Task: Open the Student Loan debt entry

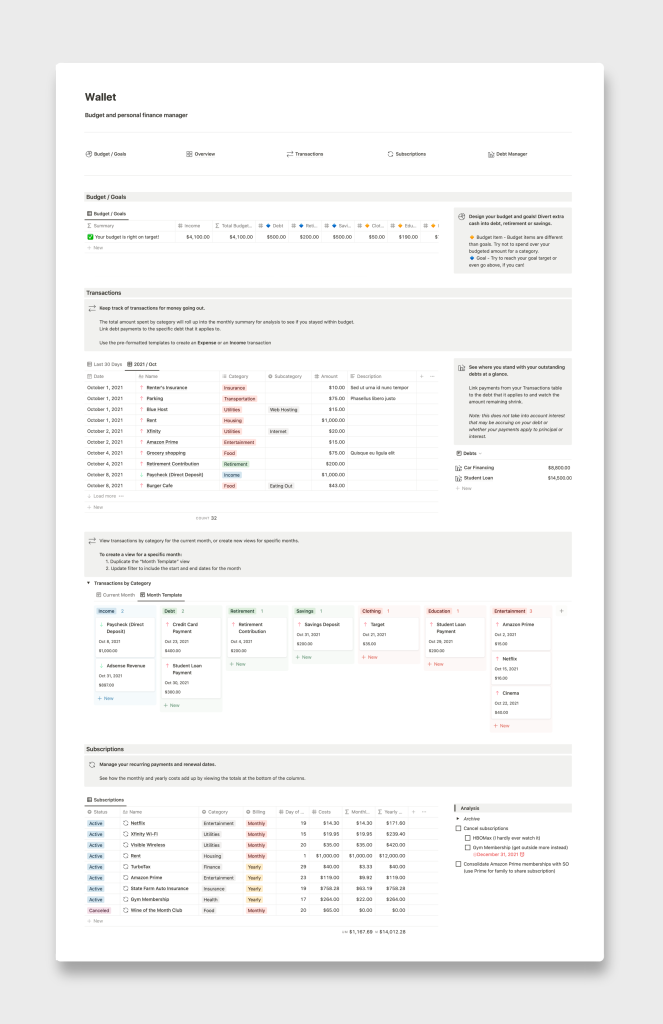Action: (x=480, y=478)
